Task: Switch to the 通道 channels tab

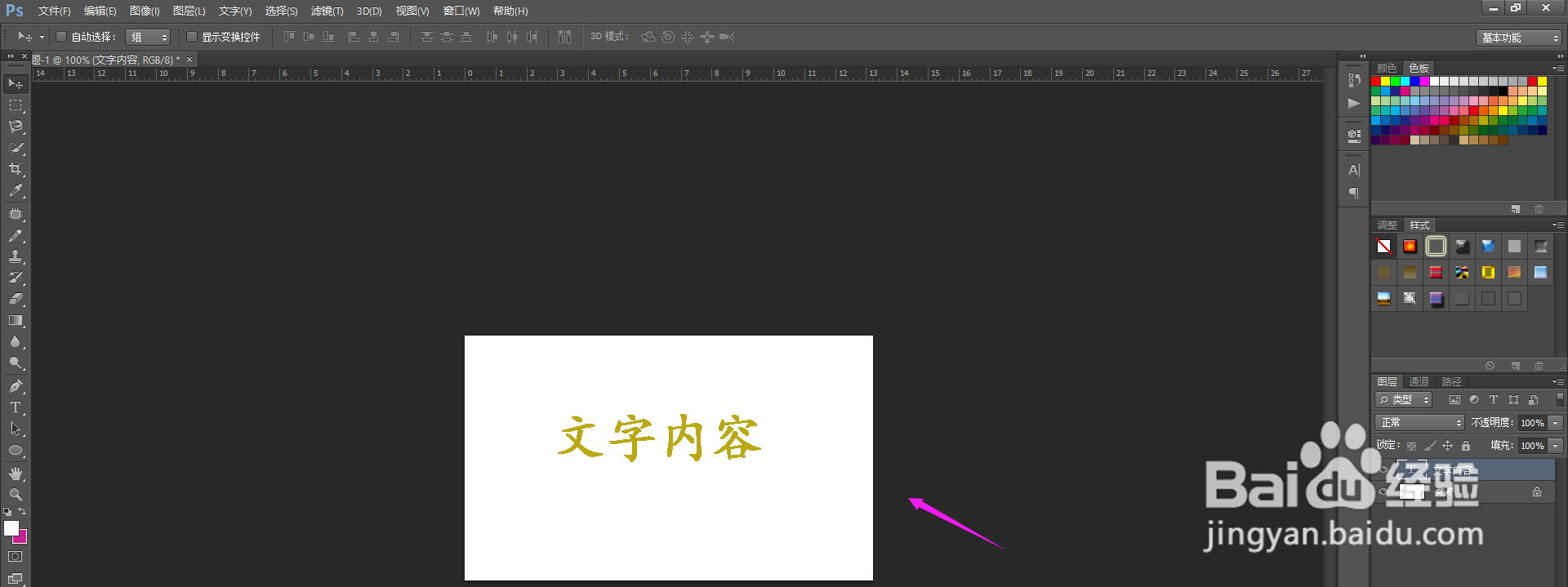Action: [1419, 381]
